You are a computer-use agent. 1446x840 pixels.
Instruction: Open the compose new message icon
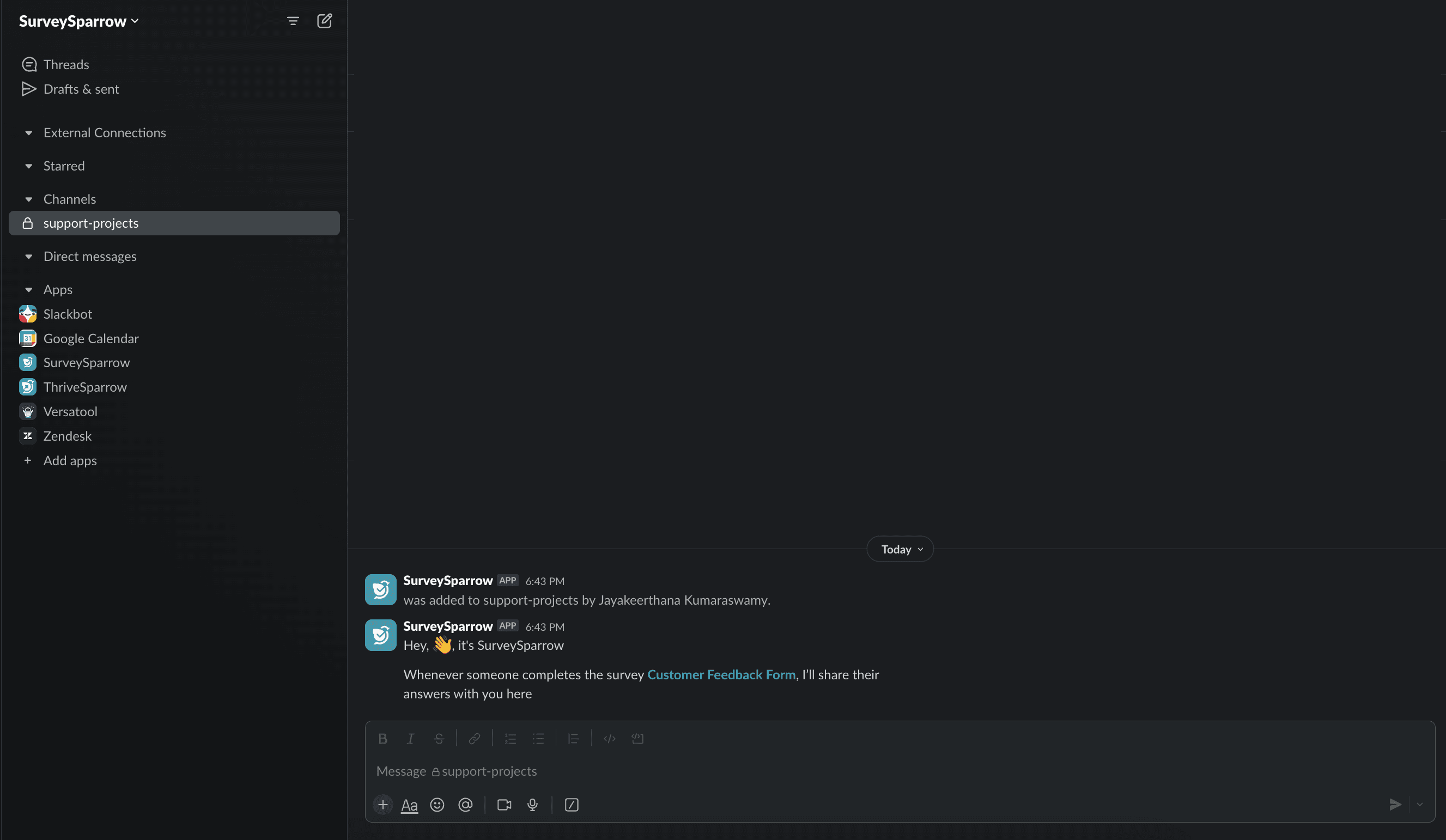pos(324,21)
